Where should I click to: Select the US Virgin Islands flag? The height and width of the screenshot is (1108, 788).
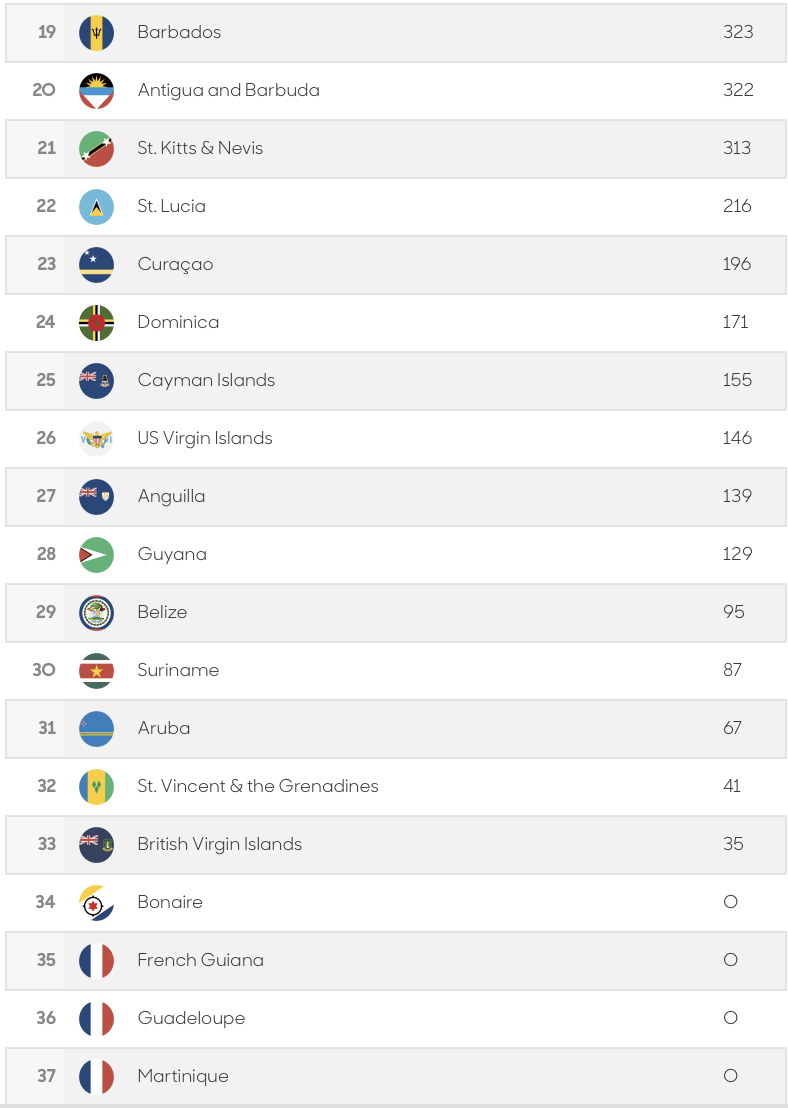pyautogui.click(x=96, y=438)
